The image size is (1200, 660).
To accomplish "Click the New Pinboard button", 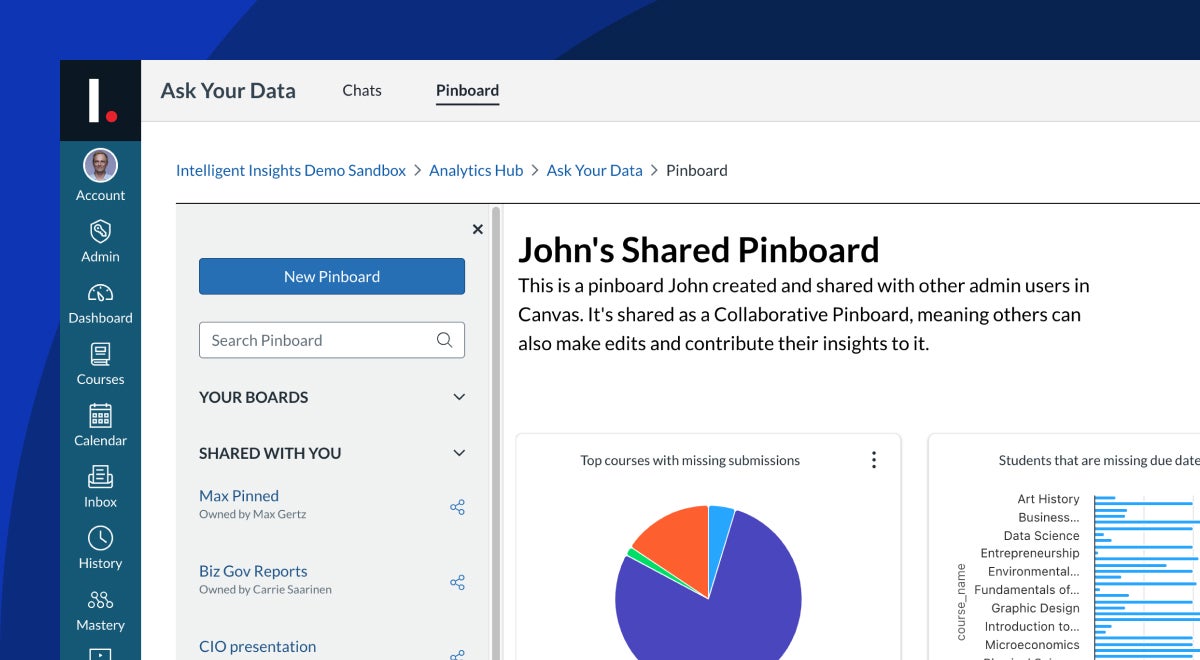I will point(332,277).
